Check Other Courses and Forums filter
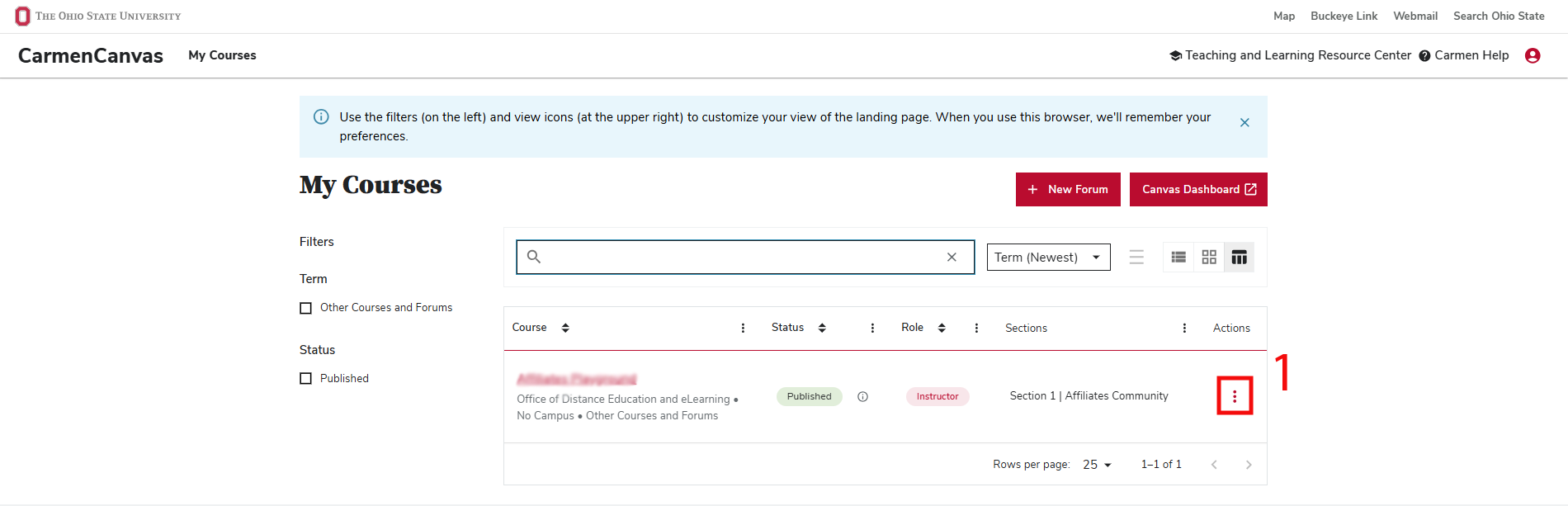1568x506 pixels. (x=305, y=308)
